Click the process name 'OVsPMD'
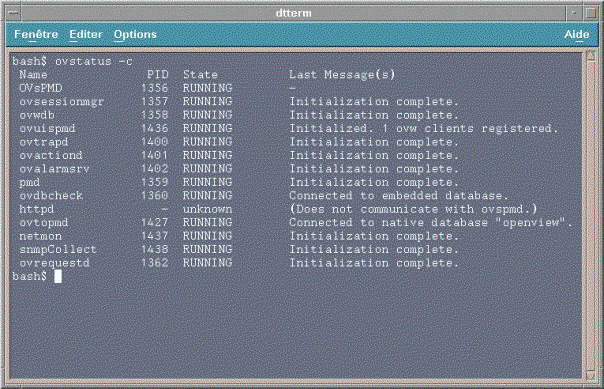The height and width of the screenshot is (389, 604). point(40,88)
